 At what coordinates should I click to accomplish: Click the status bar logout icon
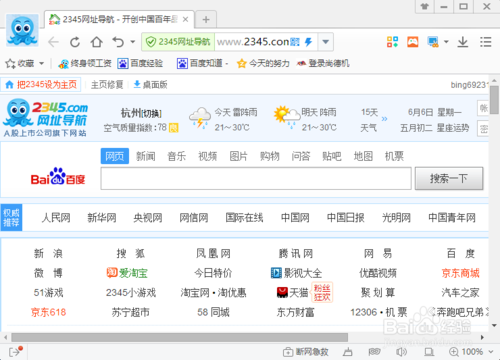pos(15,351)
